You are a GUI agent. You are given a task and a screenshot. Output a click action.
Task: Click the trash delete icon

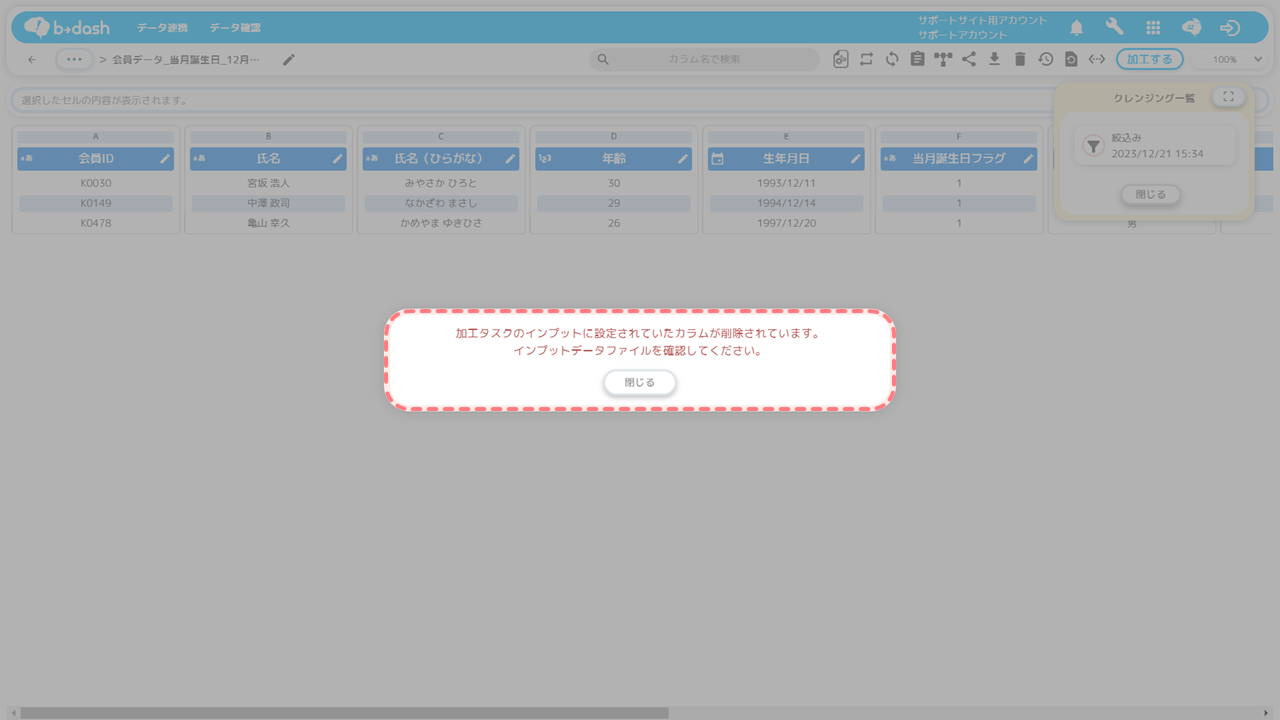(1020, 59)
